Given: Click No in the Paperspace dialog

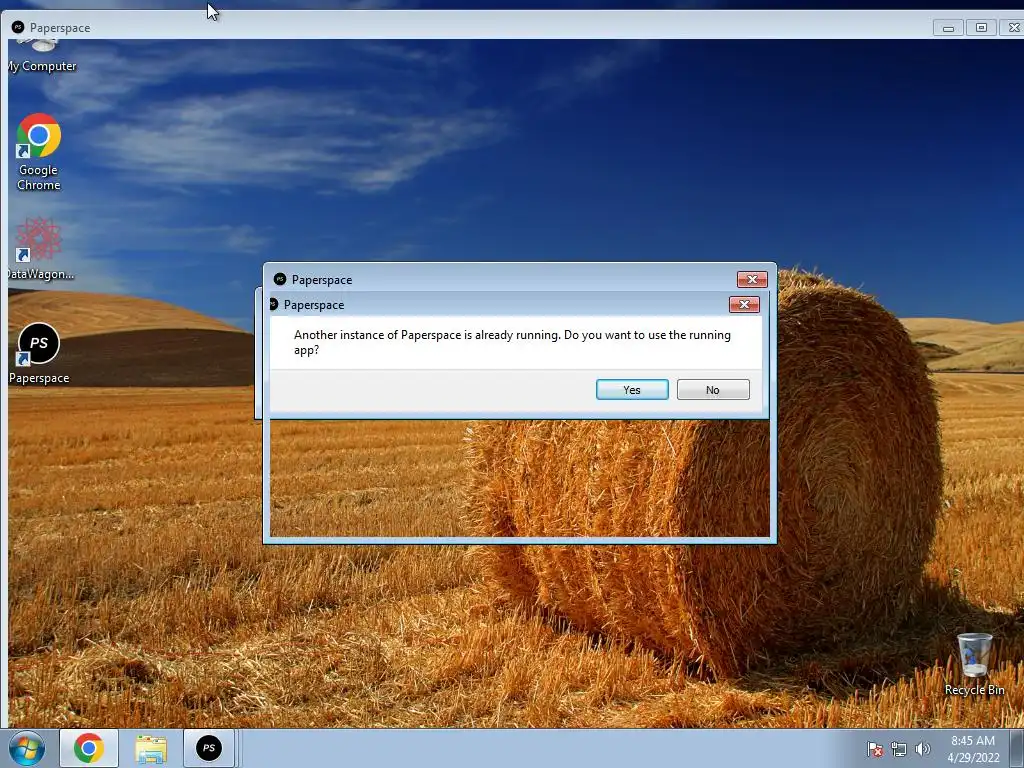Looking at the screenshot, I should click(712, 389).
